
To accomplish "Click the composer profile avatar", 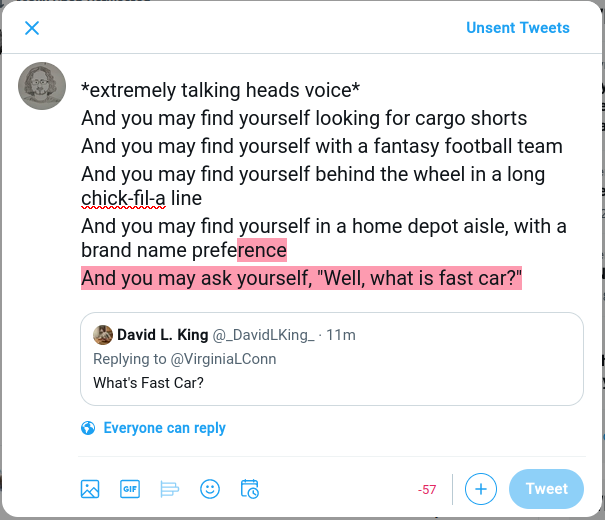I will pyautogui.click(x=42, y=86).
